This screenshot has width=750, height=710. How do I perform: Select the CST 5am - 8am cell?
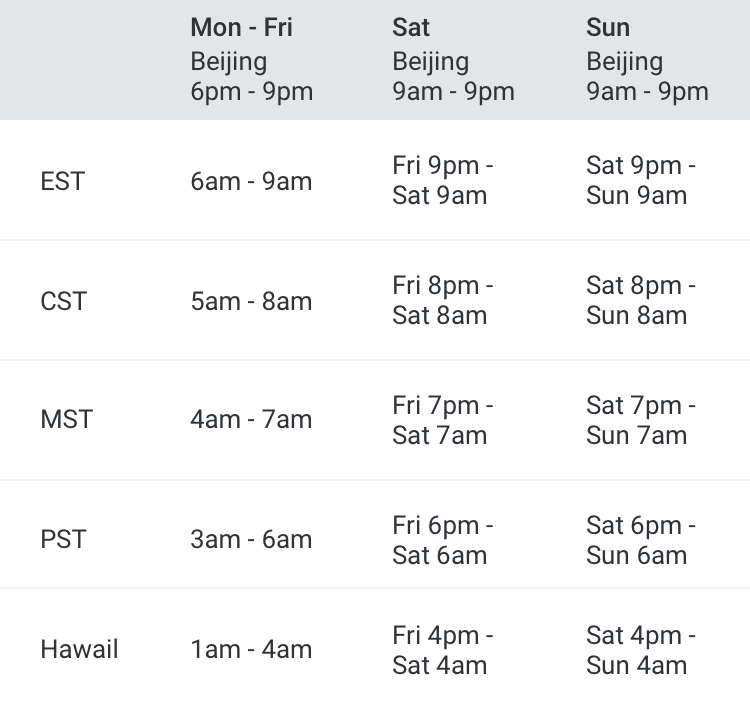coord(251,301)
